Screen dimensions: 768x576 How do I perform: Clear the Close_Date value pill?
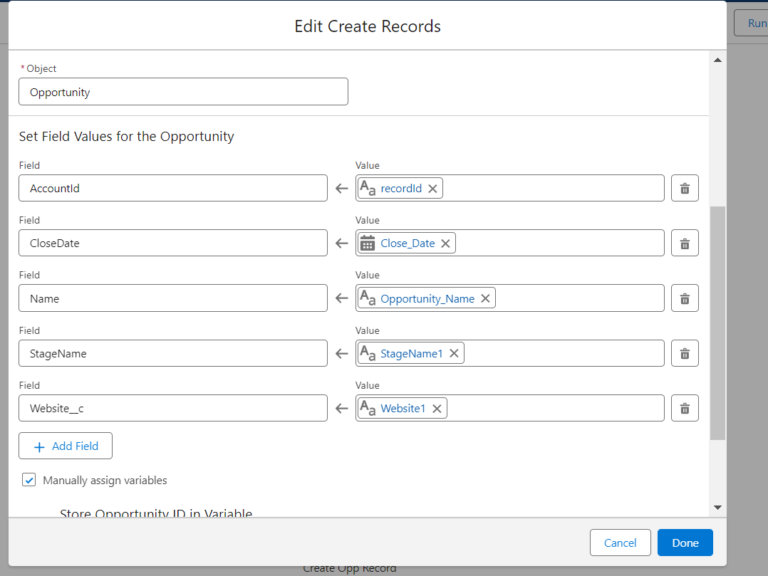(x=446, y=243)
